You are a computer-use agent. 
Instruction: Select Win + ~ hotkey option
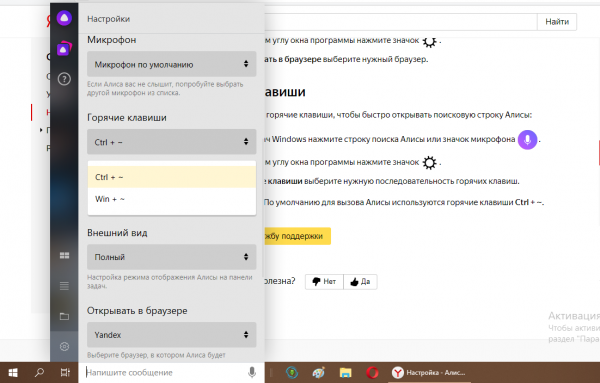click(x=171, y=199)
